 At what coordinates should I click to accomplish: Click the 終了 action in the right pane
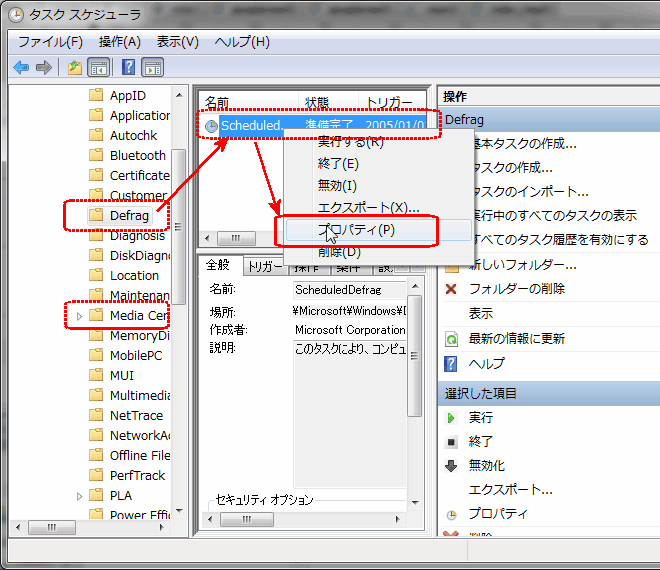(x=481, y=441)
